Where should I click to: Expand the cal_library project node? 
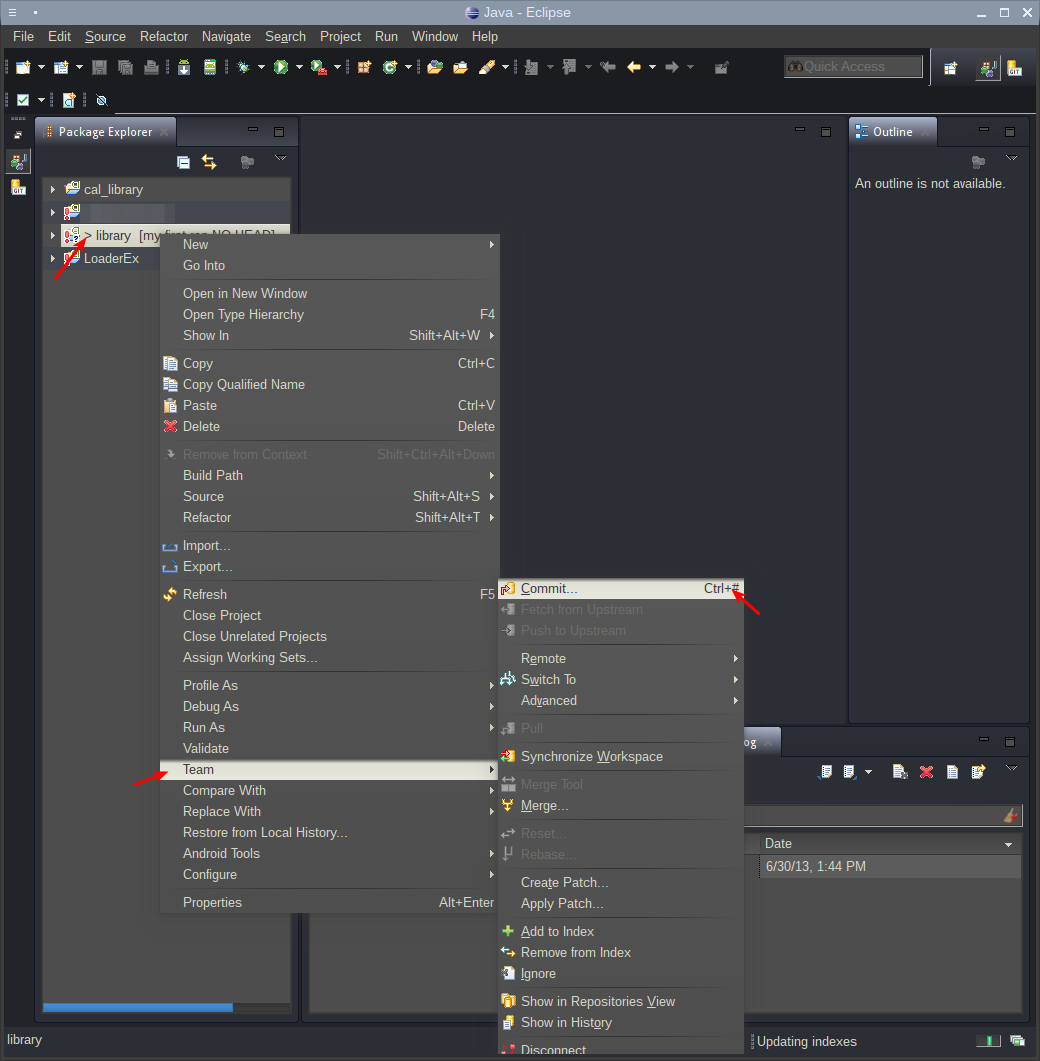52,187
